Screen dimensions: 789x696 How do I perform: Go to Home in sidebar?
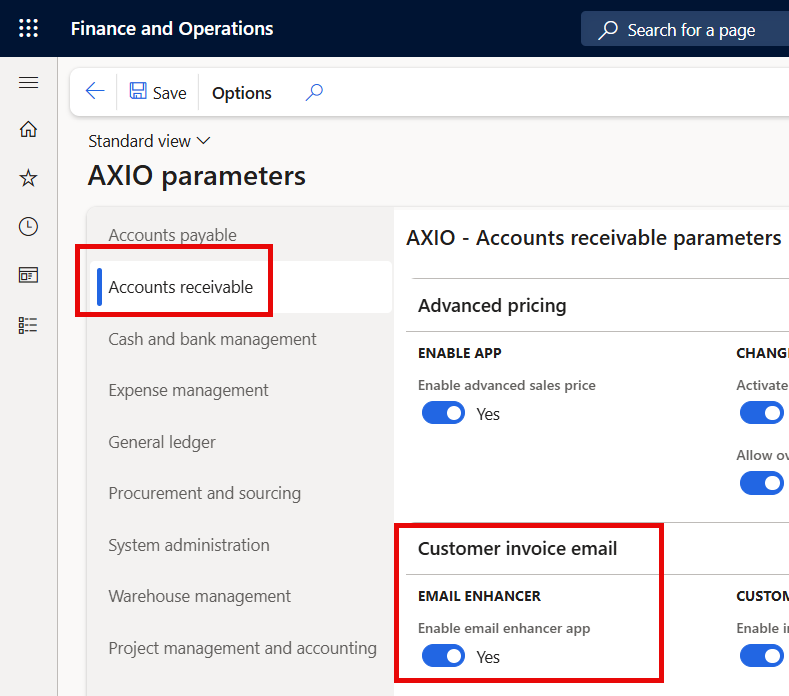pyautogui.click(x=28, y=129)
